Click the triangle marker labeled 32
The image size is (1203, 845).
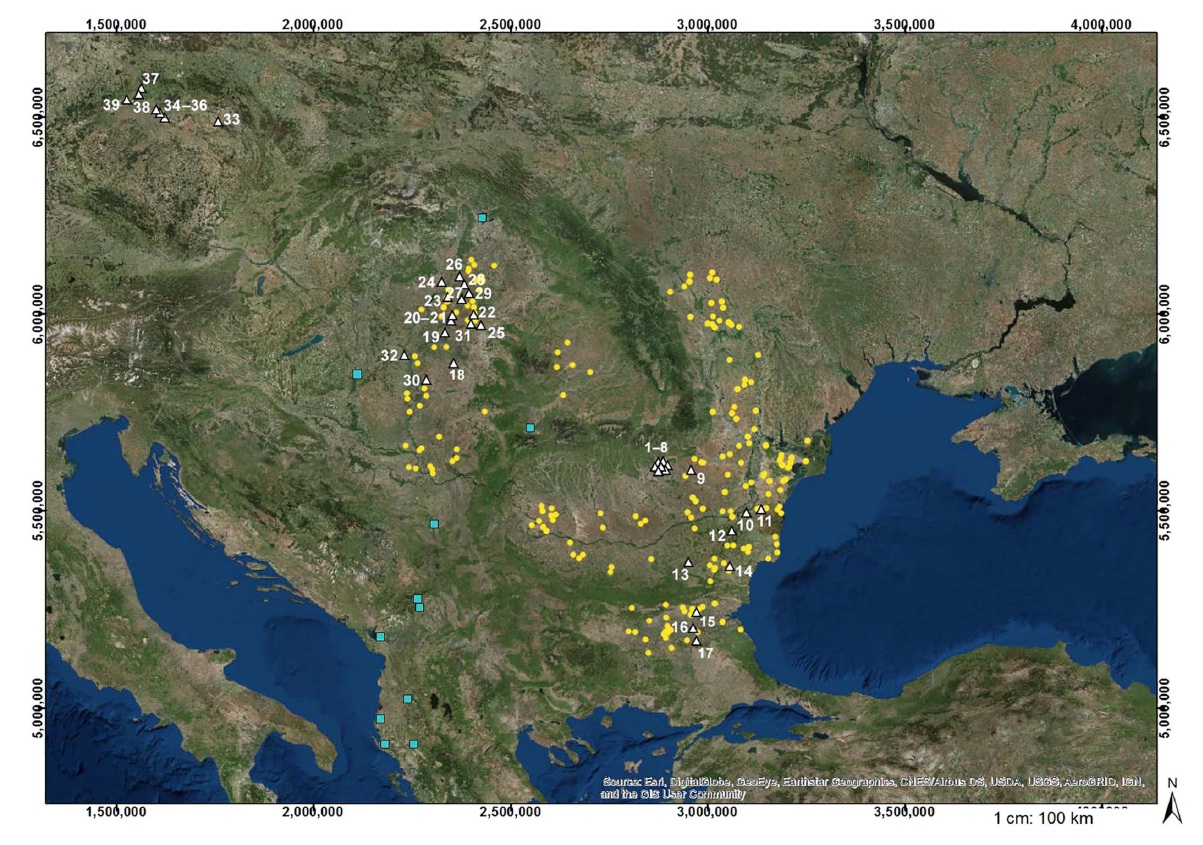point(405,356)
